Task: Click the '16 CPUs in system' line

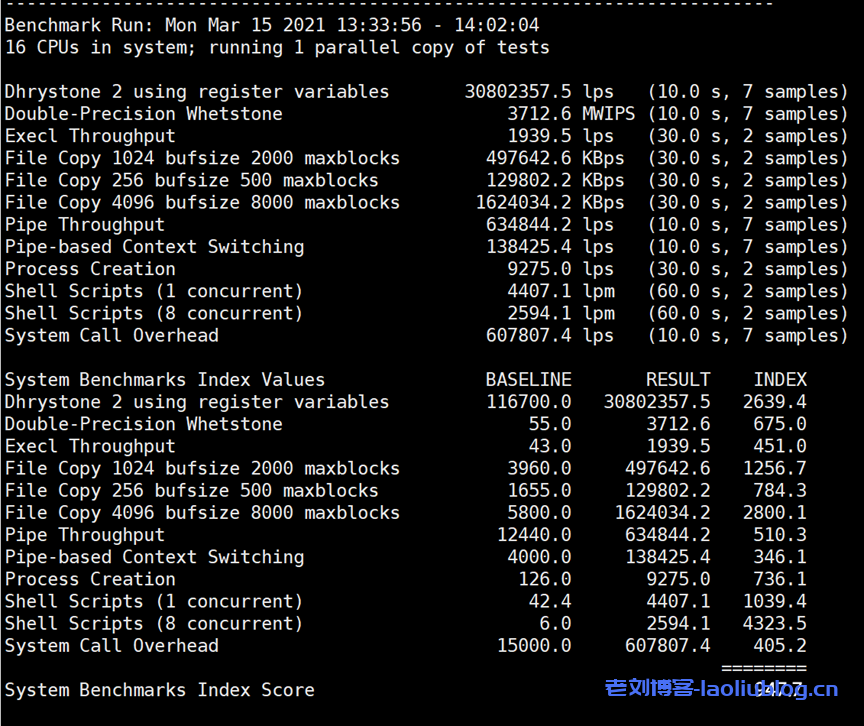Action: pos(277,47)
